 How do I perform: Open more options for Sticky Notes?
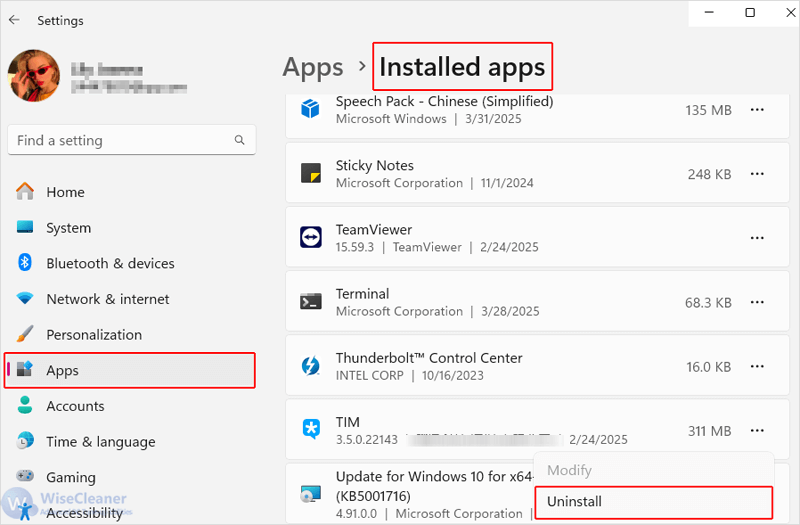757,174
